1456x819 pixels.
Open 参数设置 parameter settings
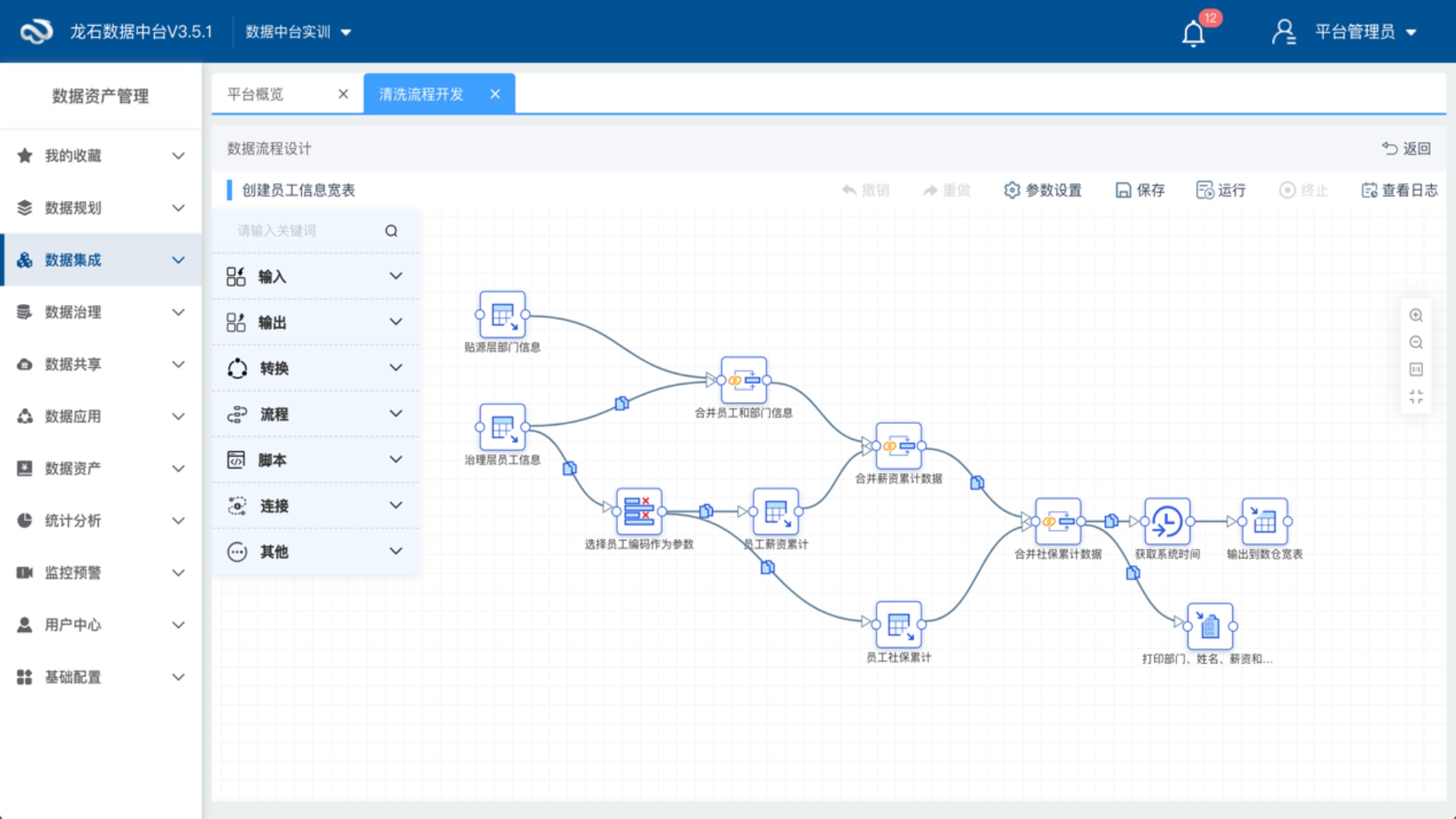(x=1043, y=190)
